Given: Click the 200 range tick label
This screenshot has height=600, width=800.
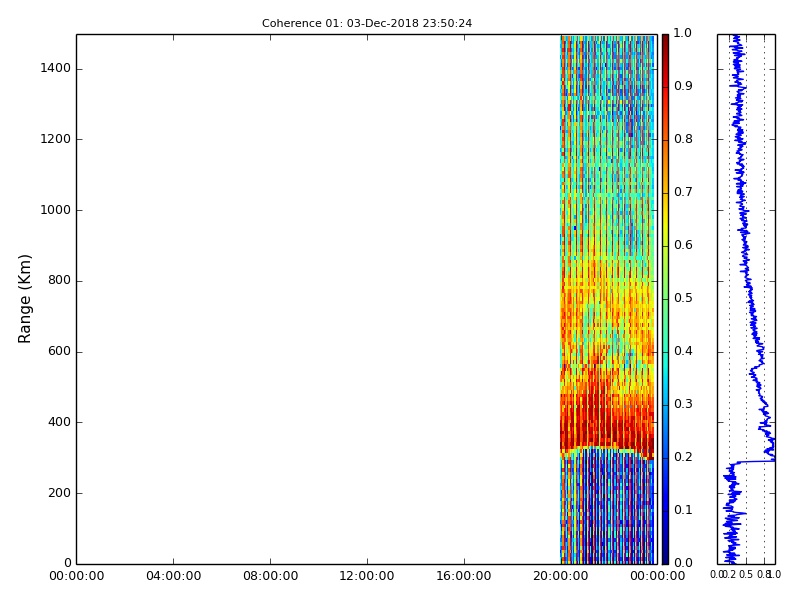Looking at the screenshot, I should [59, 493].
